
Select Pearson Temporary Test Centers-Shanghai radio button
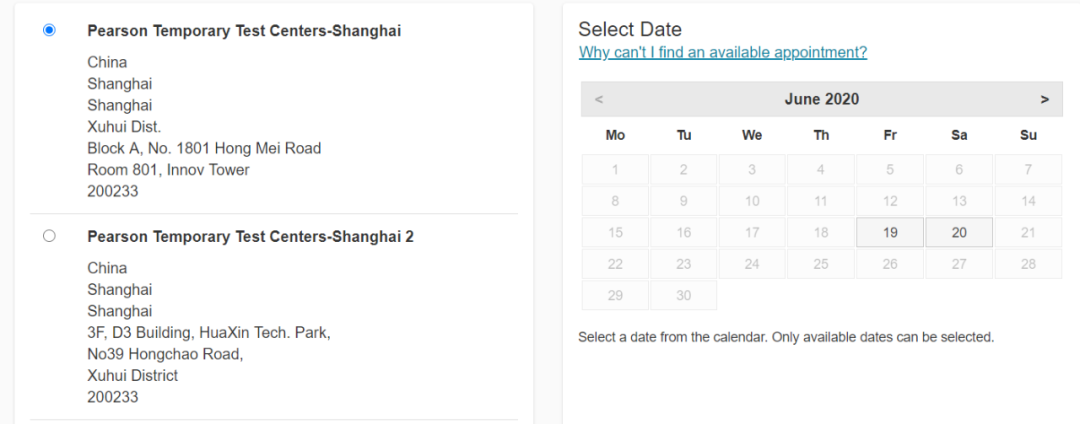pos(49,30)
